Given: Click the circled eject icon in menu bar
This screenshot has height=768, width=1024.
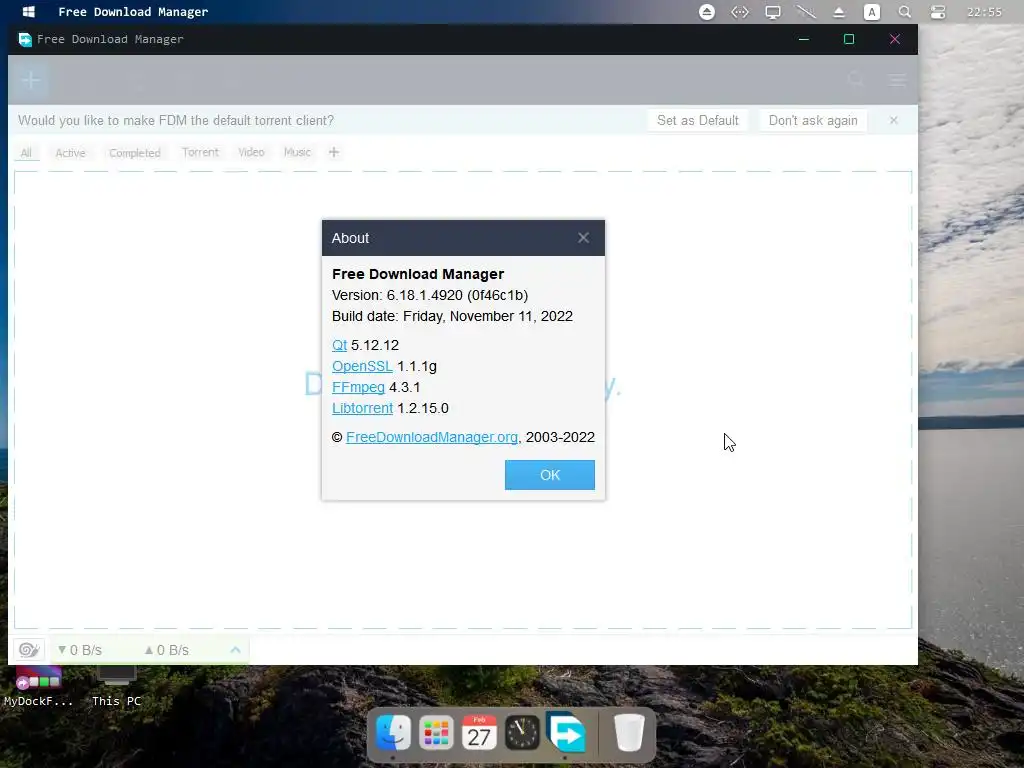Looking at the screenshot, I should [707, 12].
